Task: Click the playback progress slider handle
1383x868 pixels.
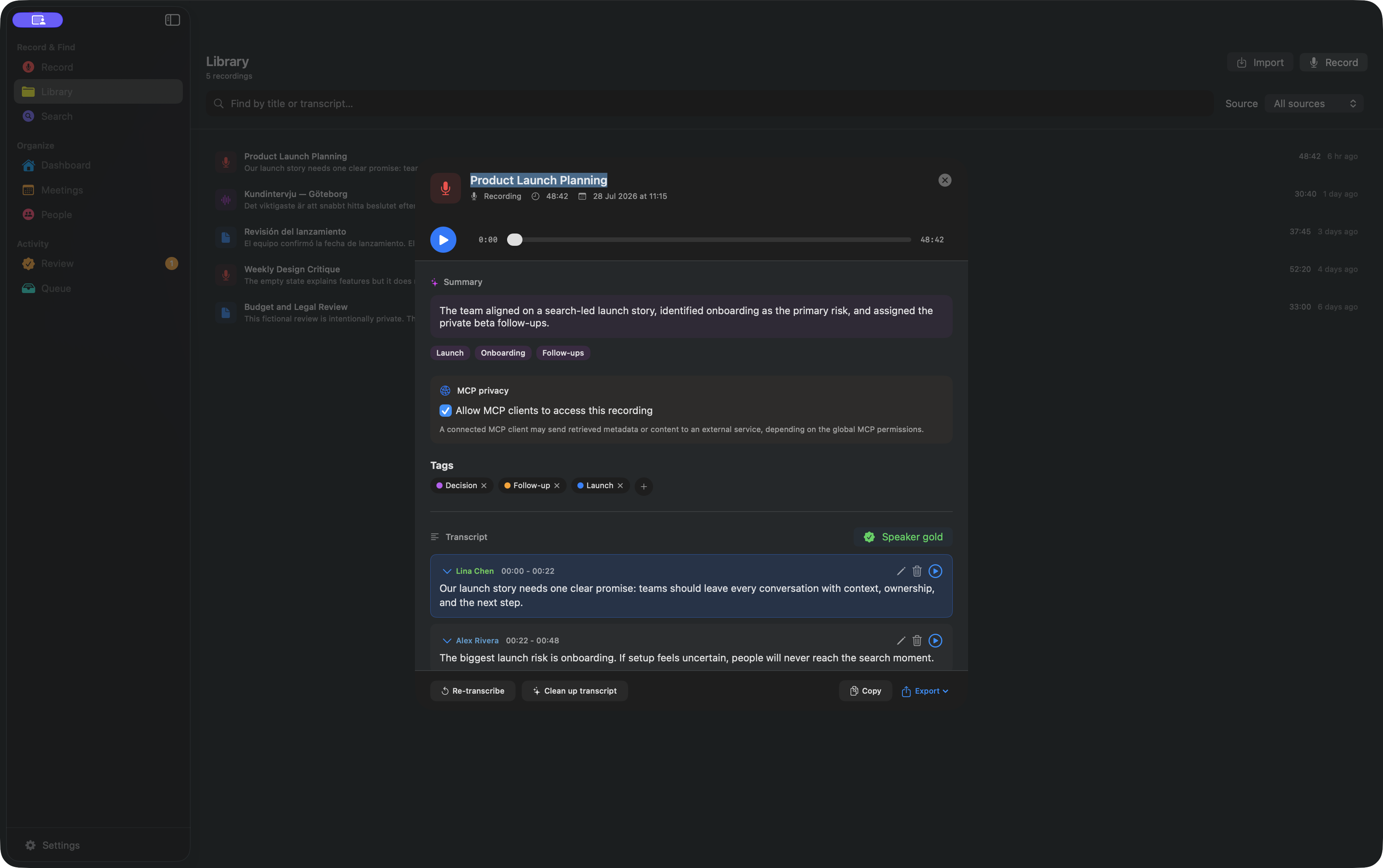Action: 514,240
